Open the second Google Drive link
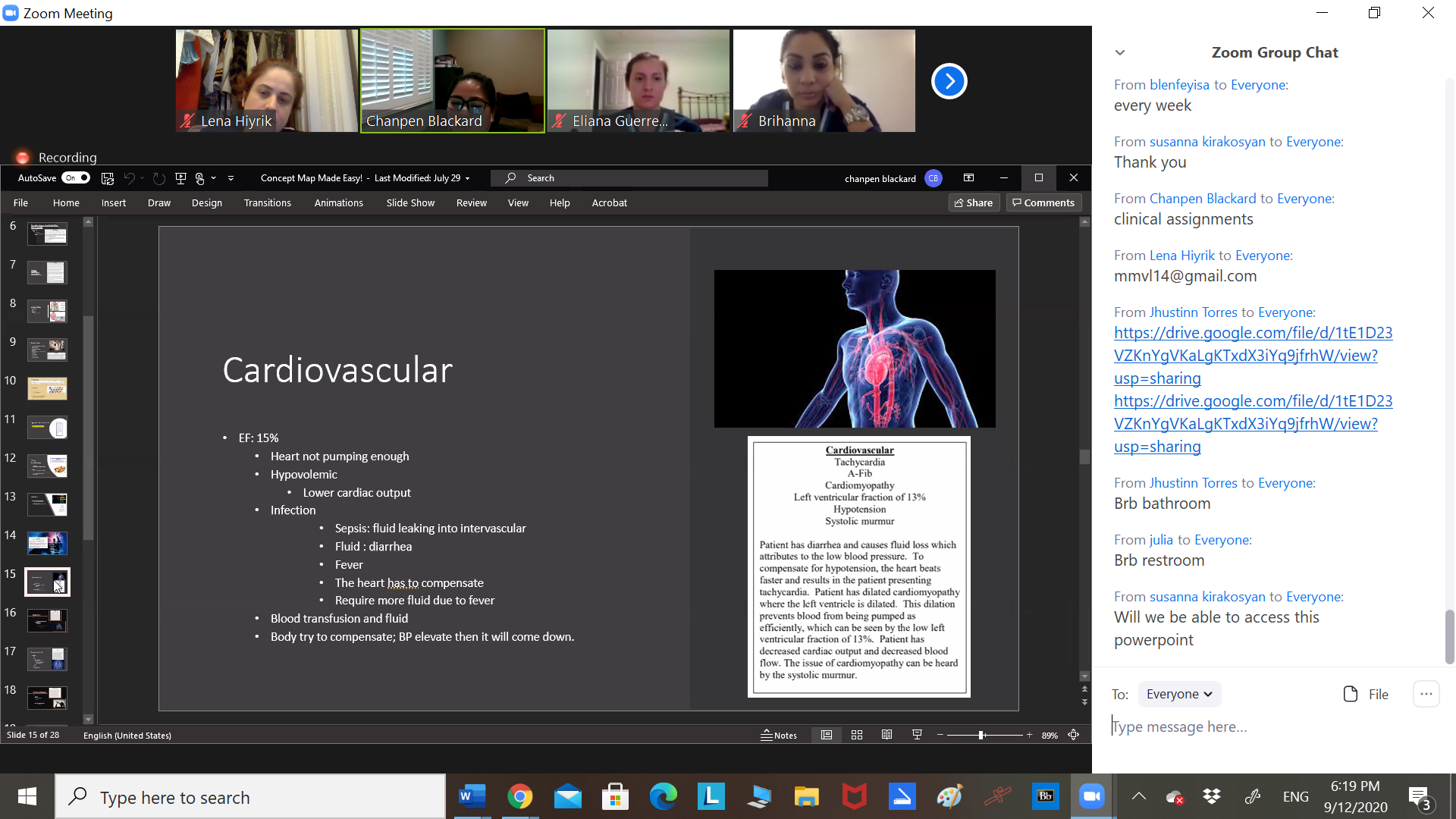This screenshot has height=819, width=1456. (x=1253, y=423)
